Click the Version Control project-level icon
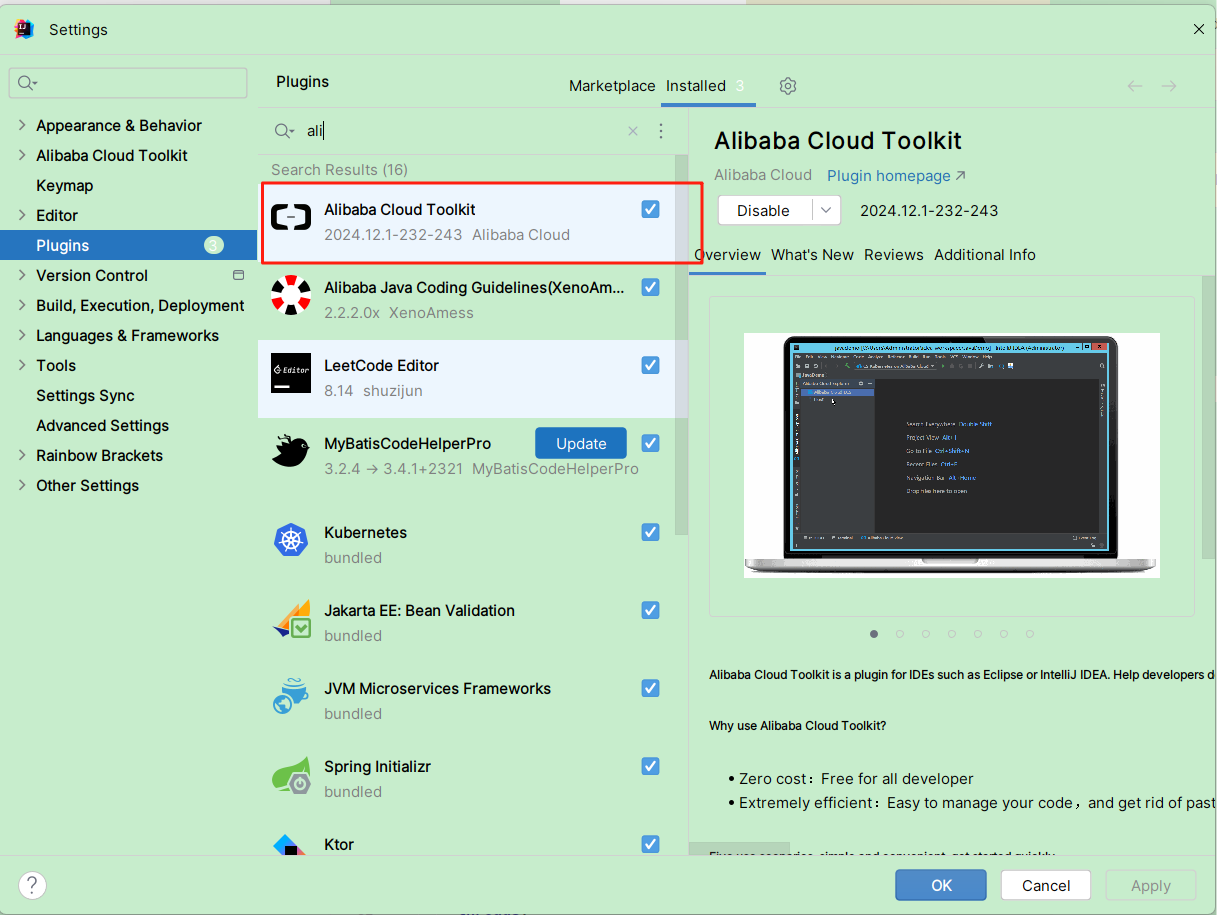 pos(238,275)
